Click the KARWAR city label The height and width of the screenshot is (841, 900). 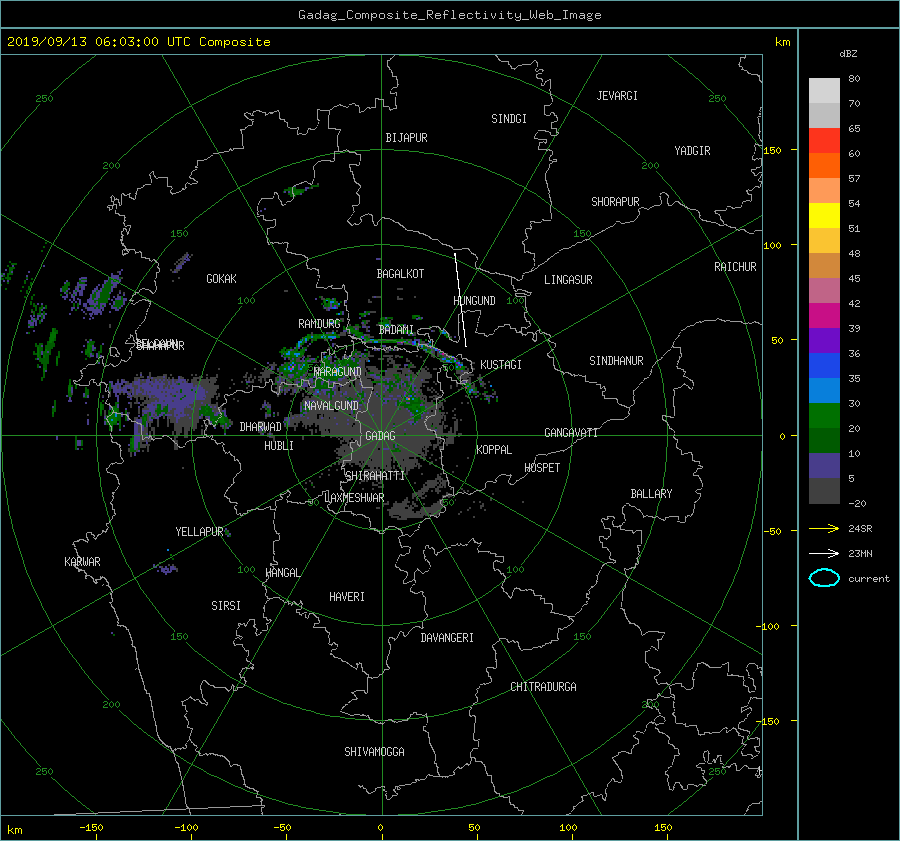tap(82, 562)
